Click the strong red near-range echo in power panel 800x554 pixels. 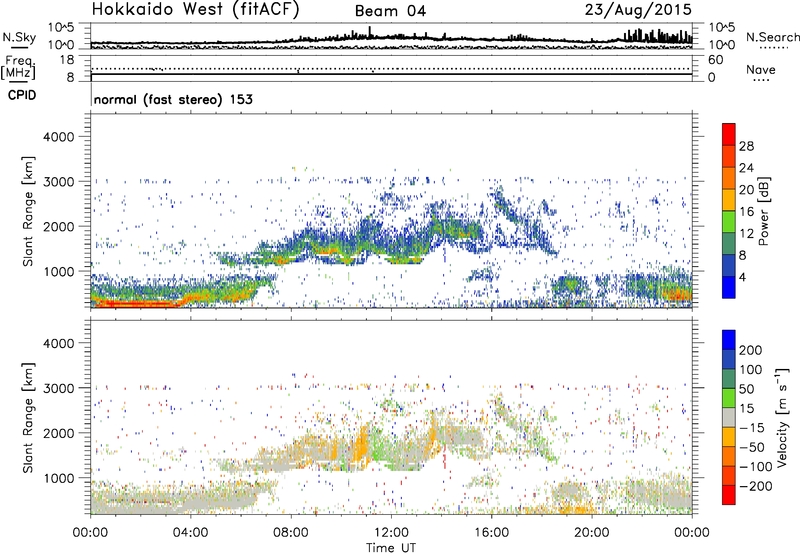coord(138,304)
